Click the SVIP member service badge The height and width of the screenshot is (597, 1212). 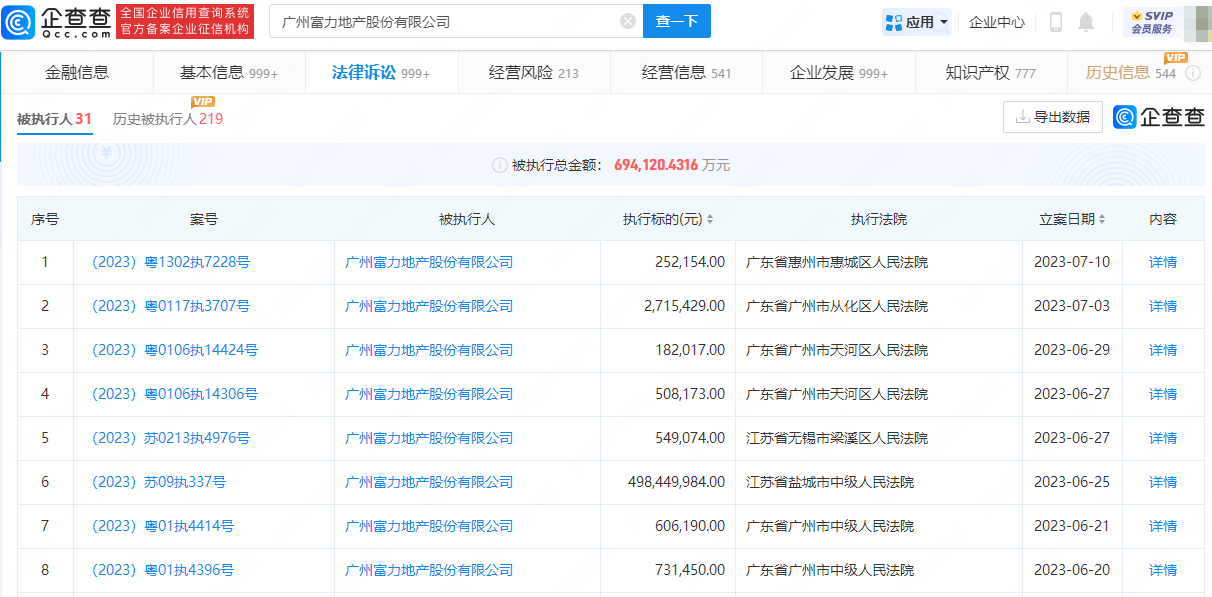point(1151,22)
